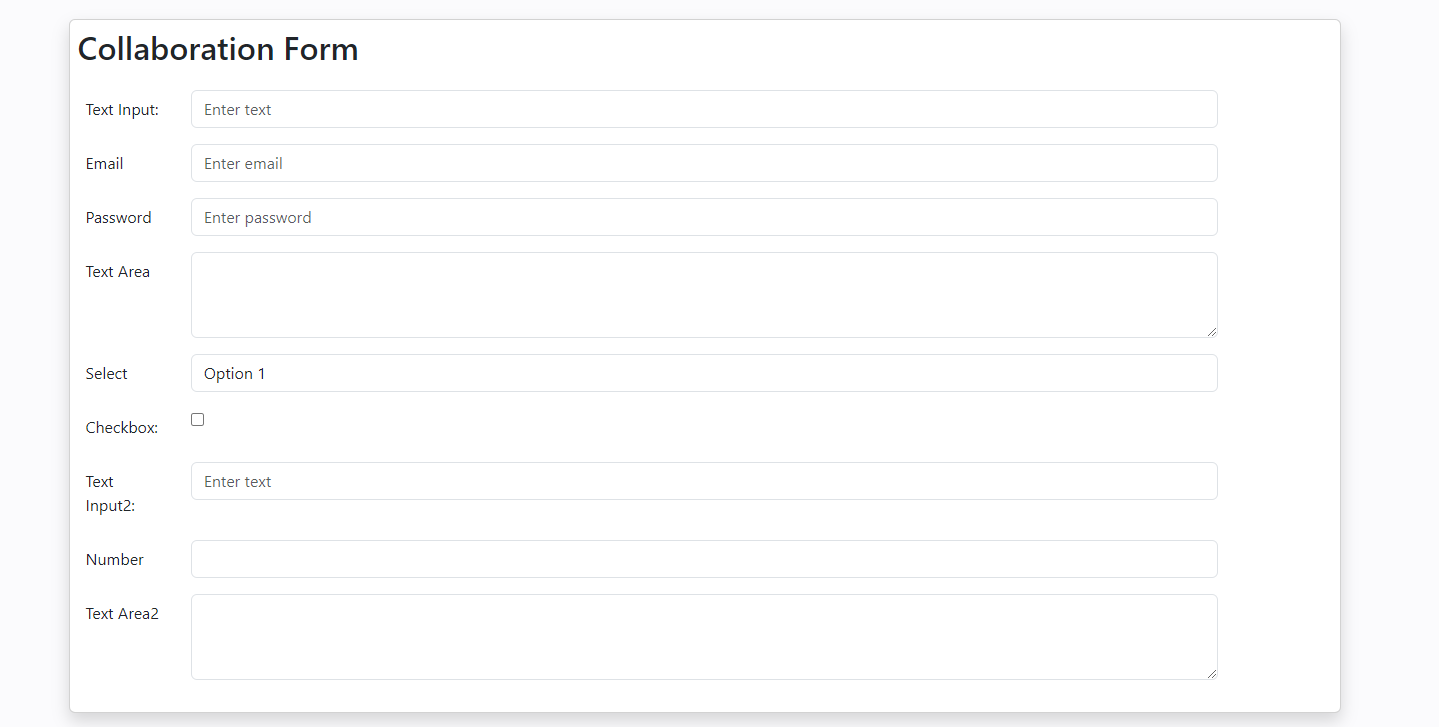Viewport: 1439px width, 727px height.
Task: Click the Text Area2 resize grip
Action: click(1212, 674)
